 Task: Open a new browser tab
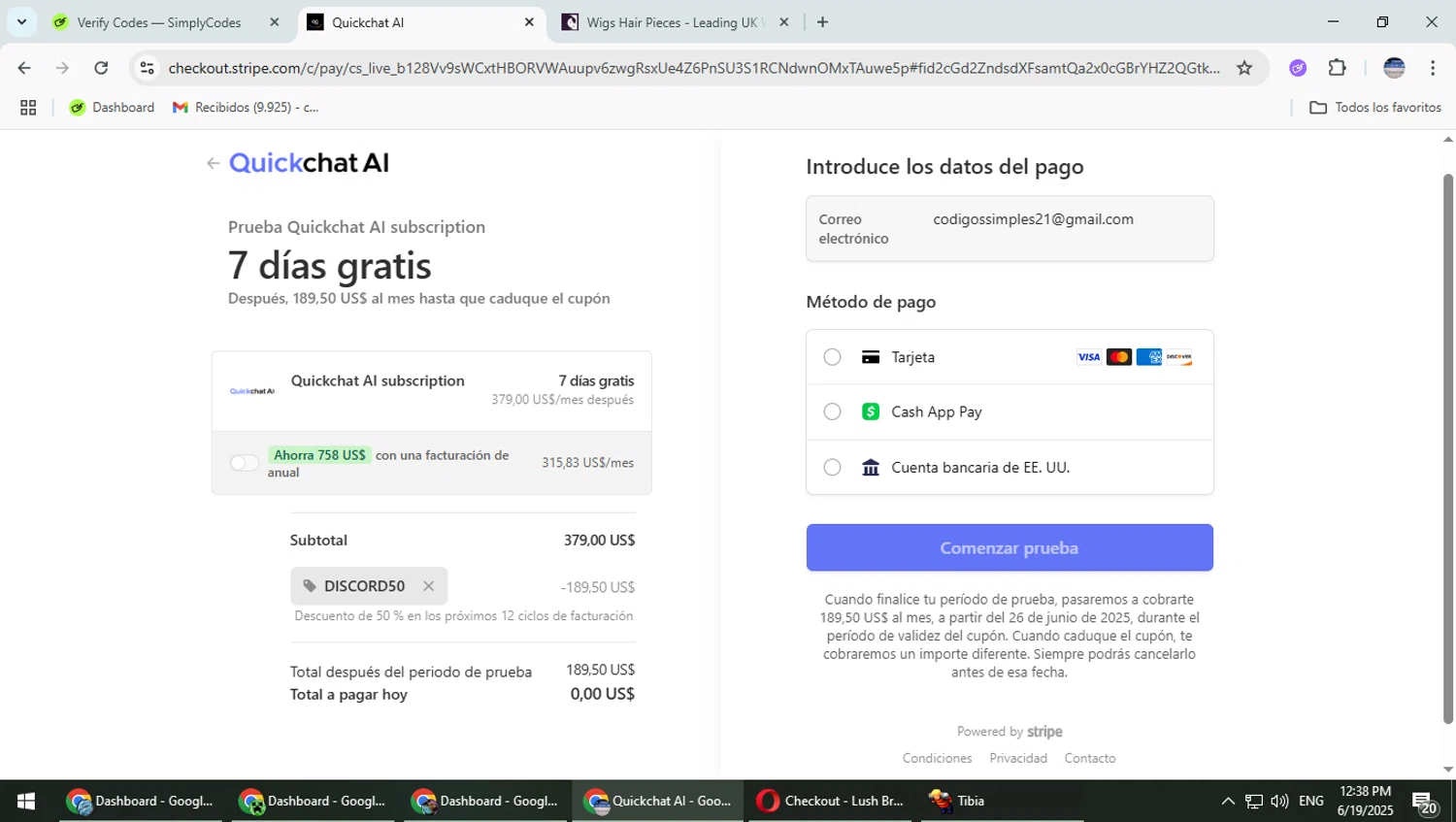tap(822, 22)
